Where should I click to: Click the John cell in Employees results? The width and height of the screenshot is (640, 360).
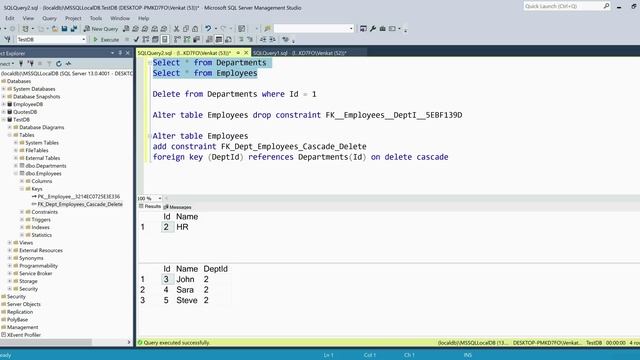(x=185, y=279)
